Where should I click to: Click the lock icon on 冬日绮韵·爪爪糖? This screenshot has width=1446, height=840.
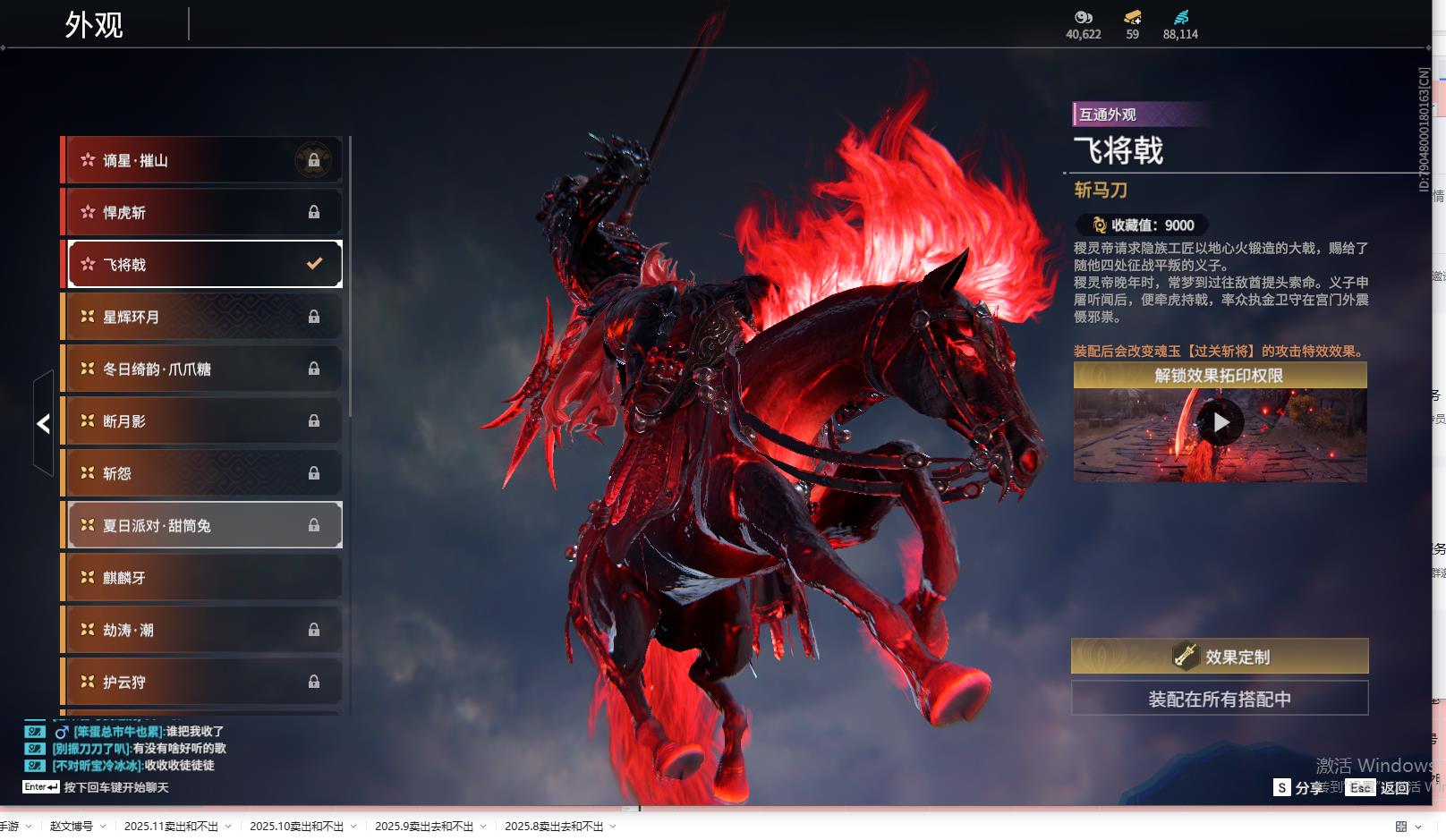(x=314, y=369)
